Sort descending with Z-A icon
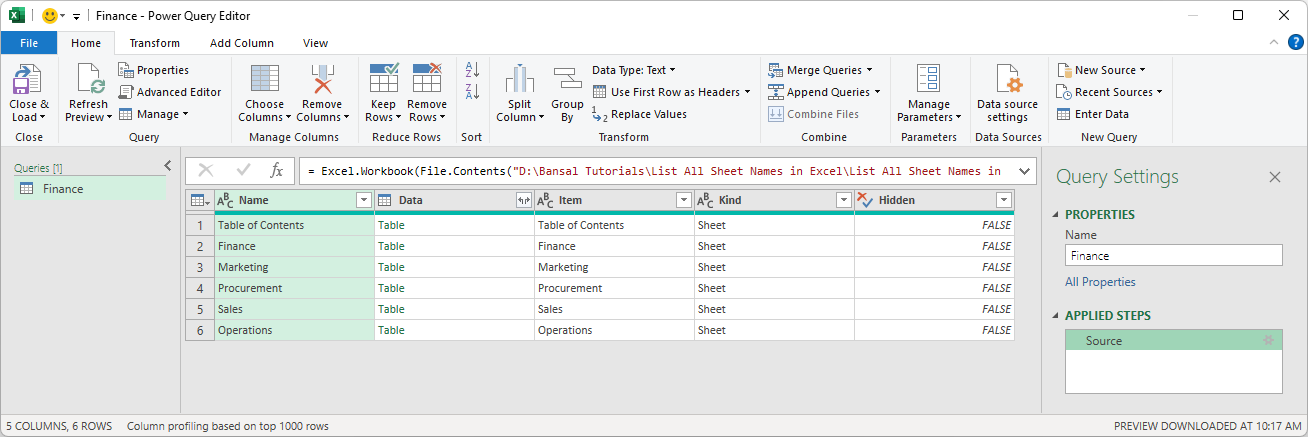The height and width of the screenshot is (437, 1308). pos(473,92)
